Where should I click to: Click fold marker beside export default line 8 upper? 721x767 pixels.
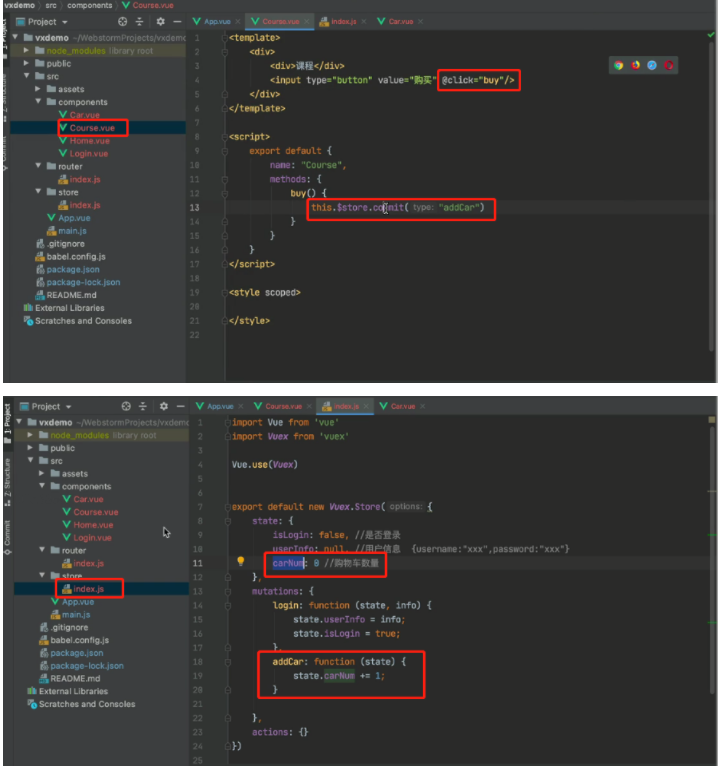click(225, 151)
